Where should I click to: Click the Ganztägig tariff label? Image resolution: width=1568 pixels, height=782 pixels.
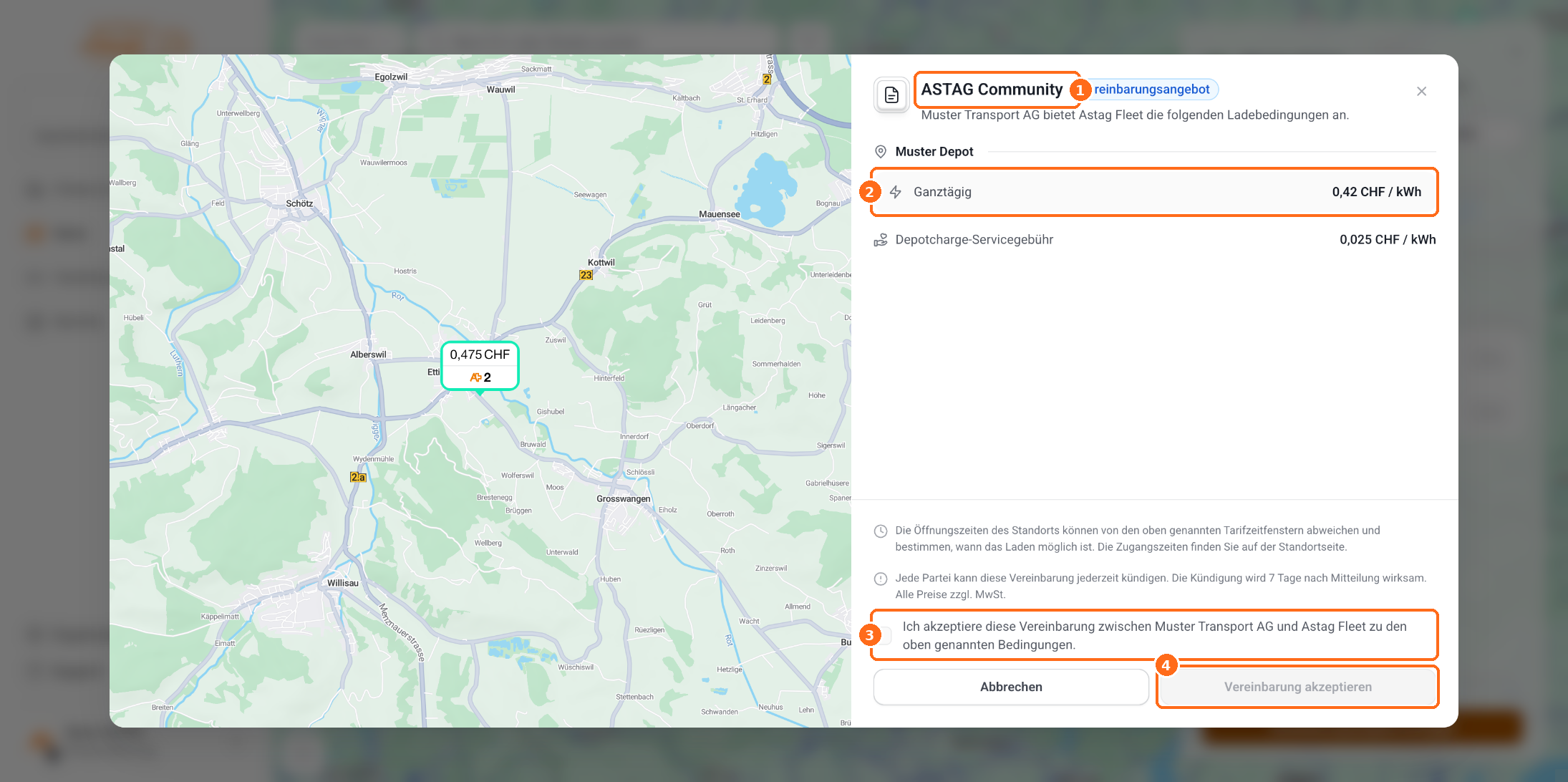click(942, 192)
